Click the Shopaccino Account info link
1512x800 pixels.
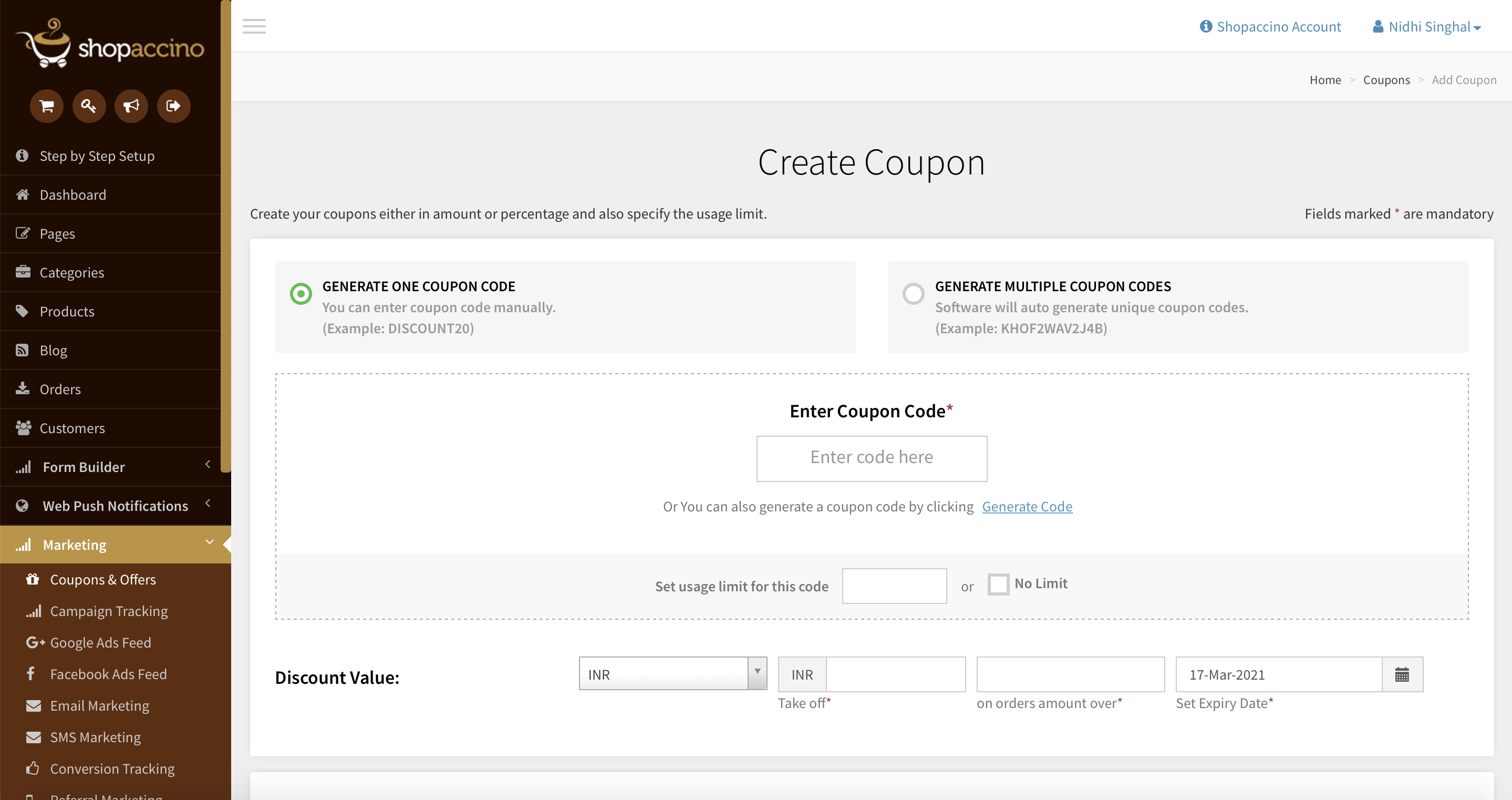point(1271,26)
